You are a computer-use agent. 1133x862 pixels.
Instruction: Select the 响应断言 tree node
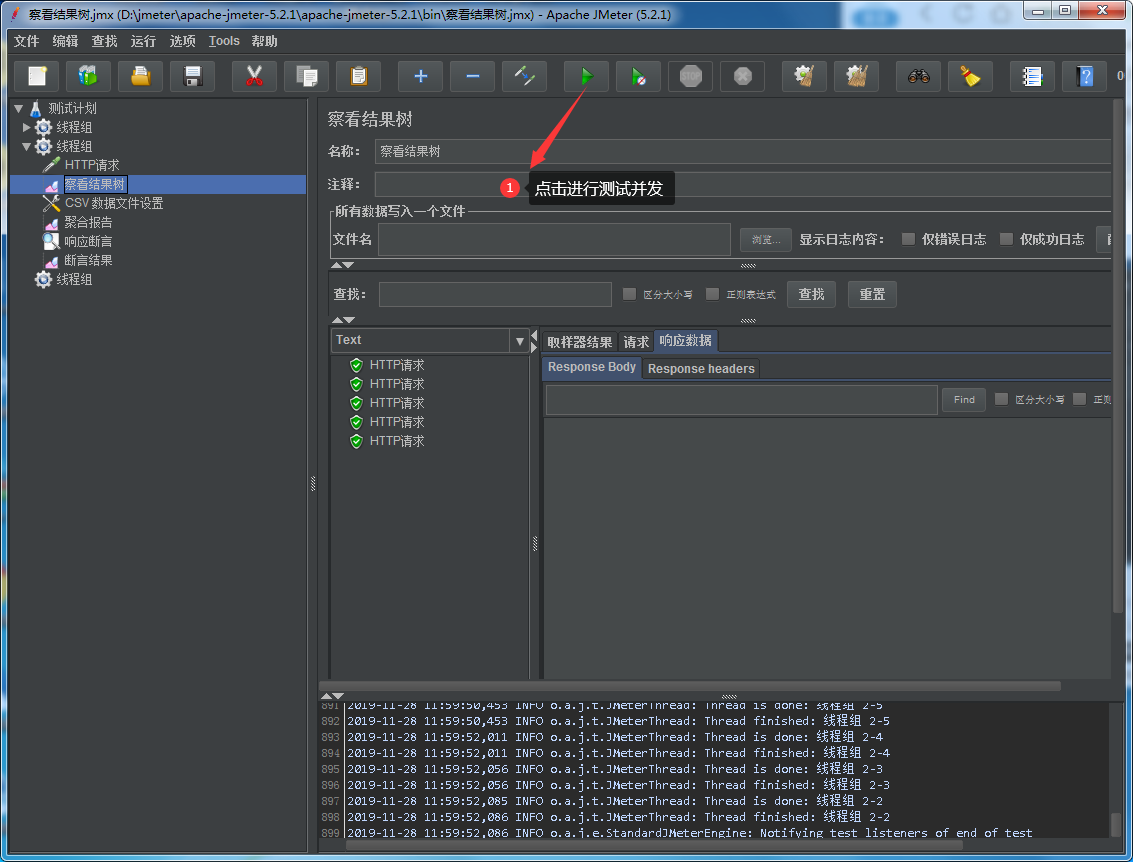point(88,241)
